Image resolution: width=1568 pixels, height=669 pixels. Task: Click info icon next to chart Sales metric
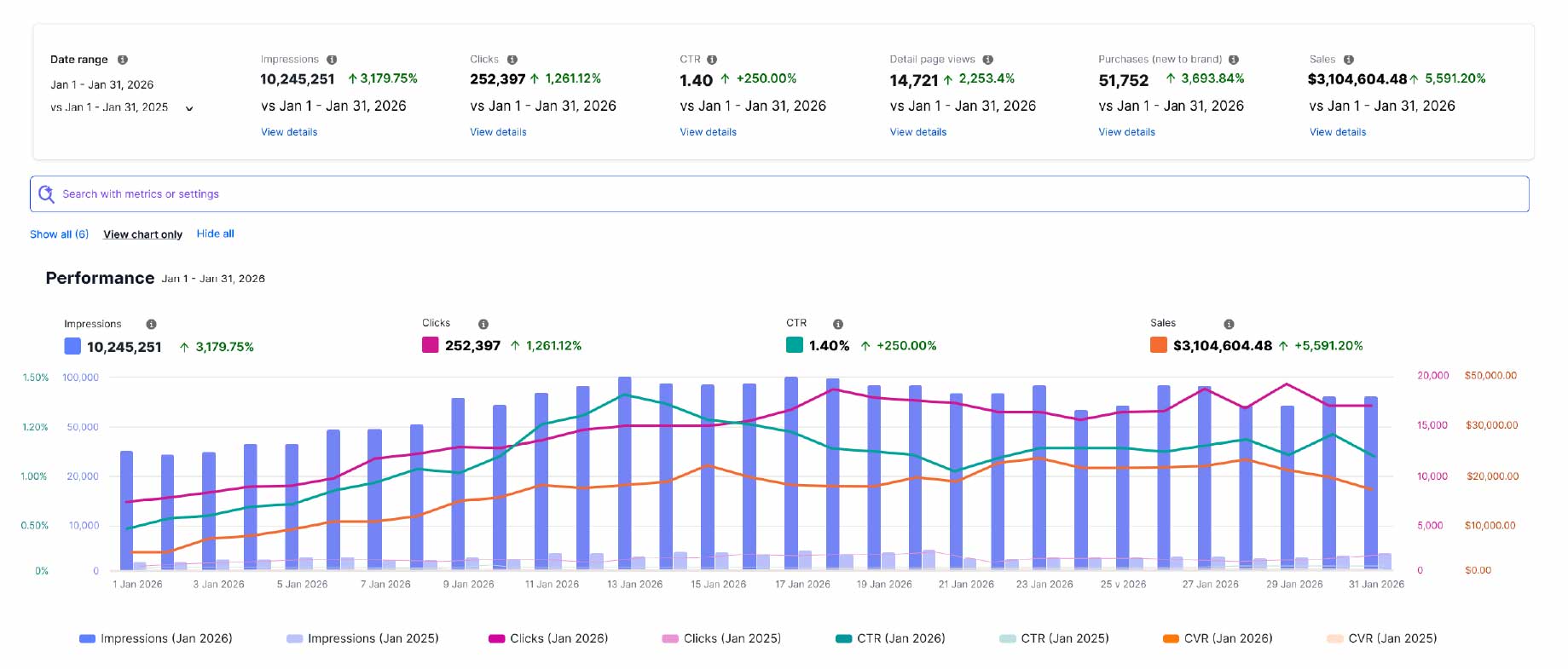point(1229,324)
